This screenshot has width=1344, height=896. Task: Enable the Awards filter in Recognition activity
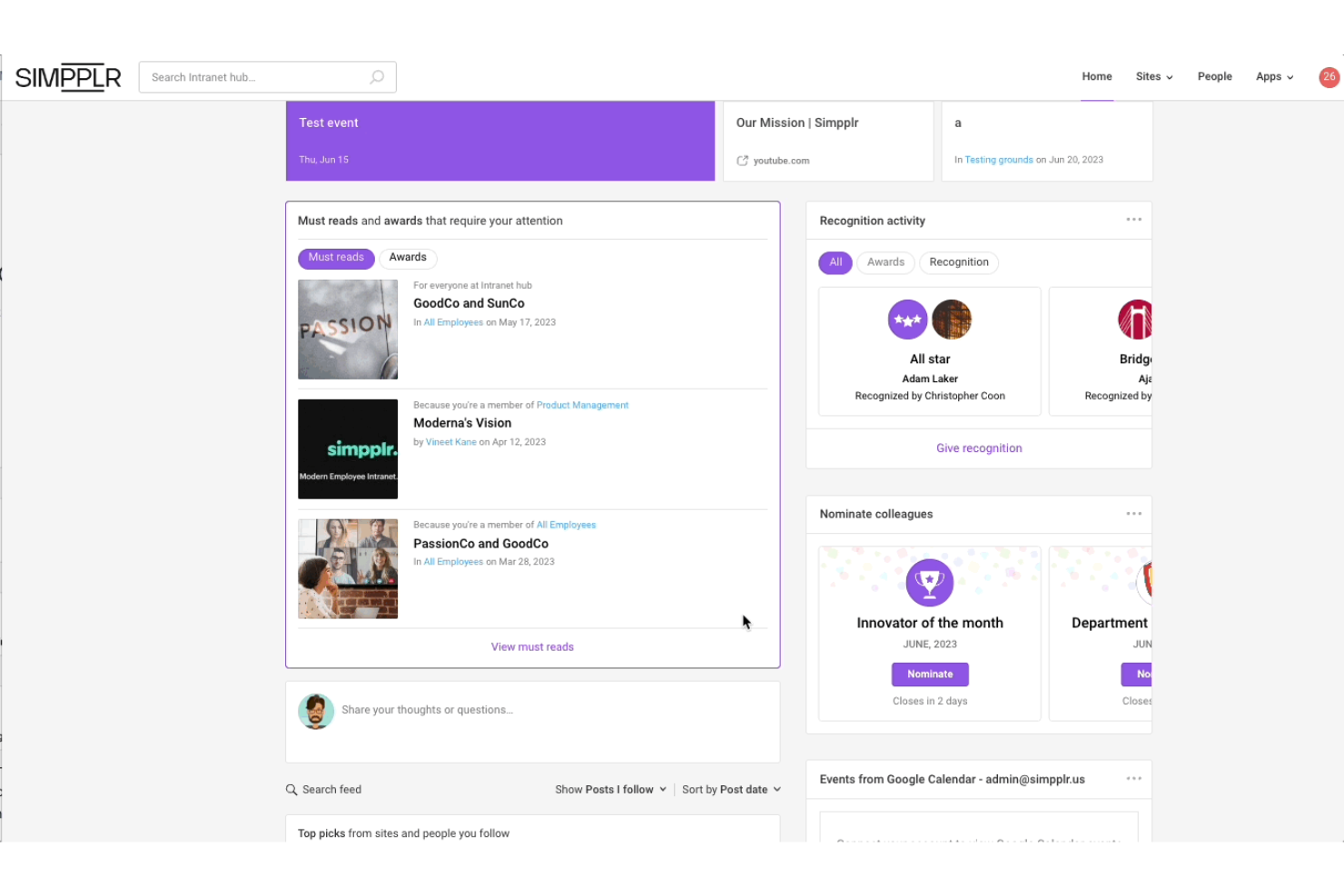pos(884,262)
